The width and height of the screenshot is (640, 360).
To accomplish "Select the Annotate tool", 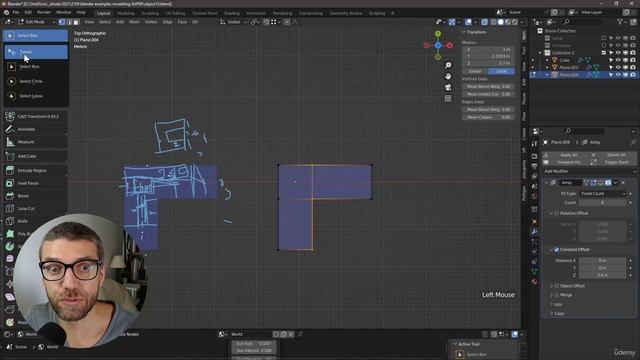I will pos(36,129).
